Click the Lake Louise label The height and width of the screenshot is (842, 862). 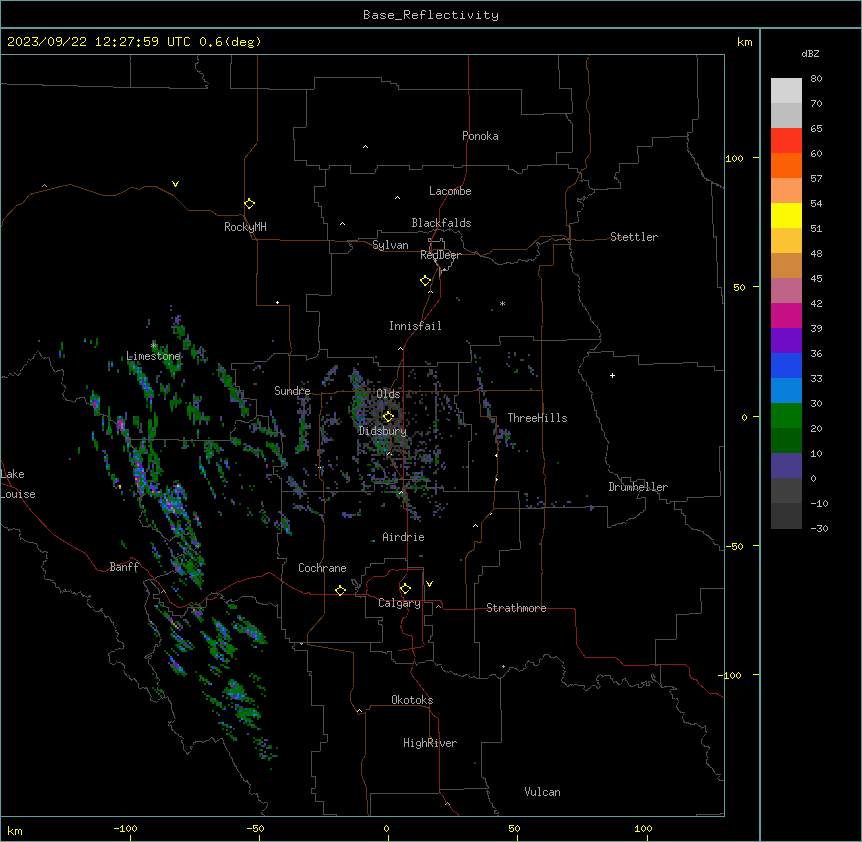(18, 484)
